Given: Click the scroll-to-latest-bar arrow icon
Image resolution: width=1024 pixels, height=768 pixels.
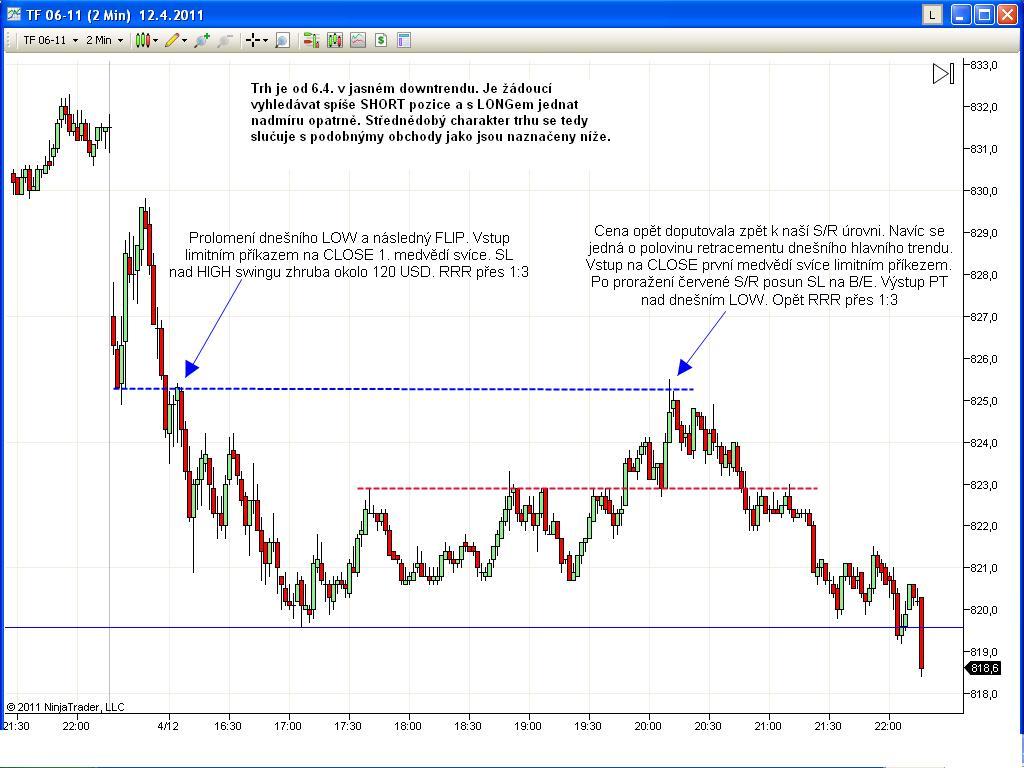Looking at the screenshot, I should click(944, 73).
